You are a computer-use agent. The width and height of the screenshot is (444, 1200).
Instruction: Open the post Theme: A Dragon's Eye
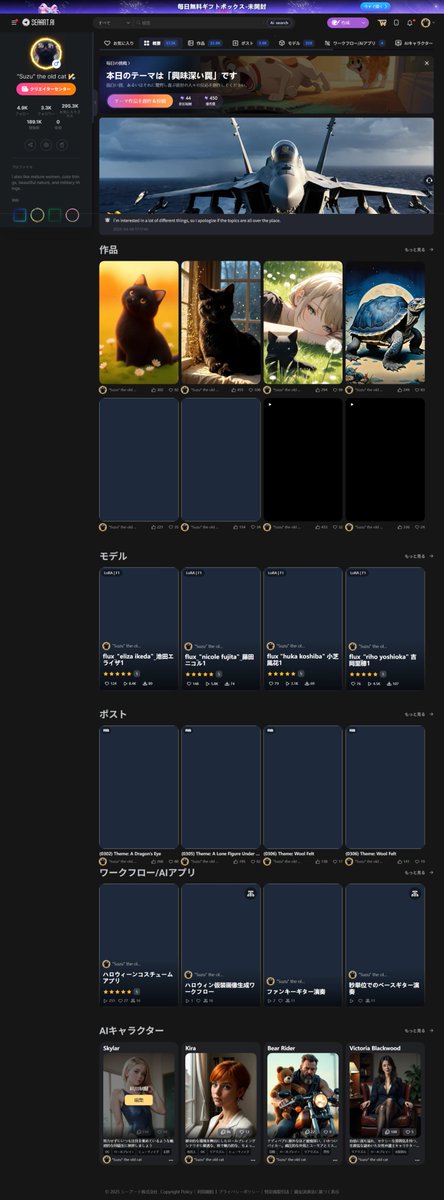coord(139,794)
